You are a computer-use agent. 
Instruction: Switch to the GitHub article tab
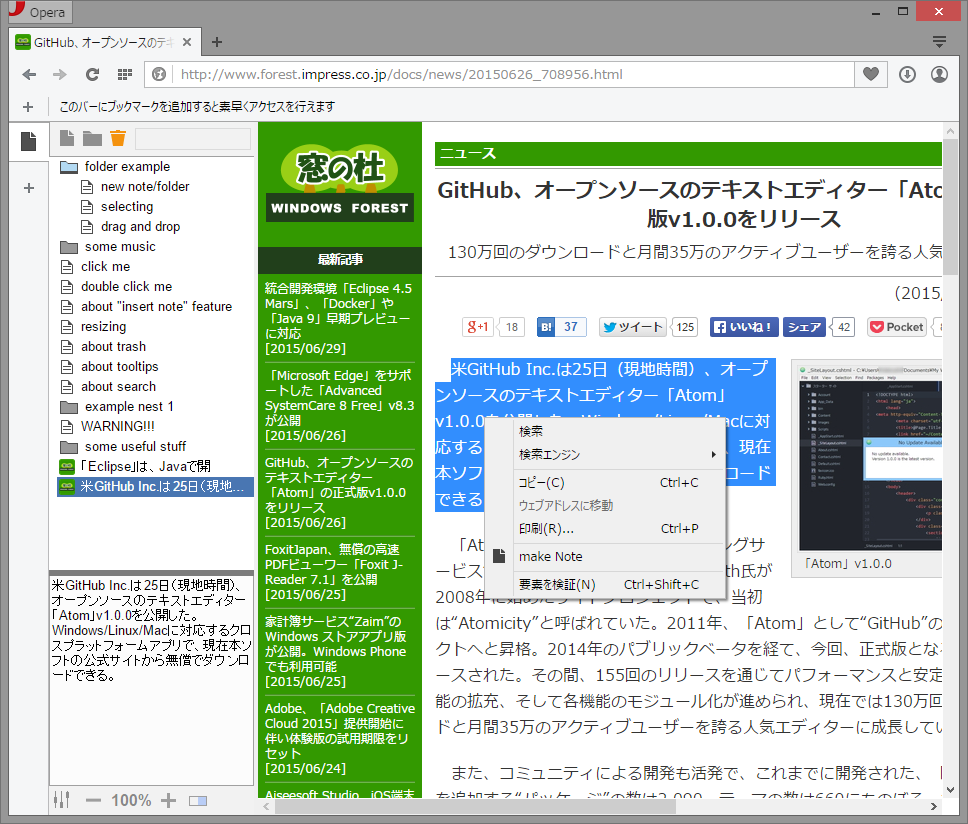[x=97, y=44]
